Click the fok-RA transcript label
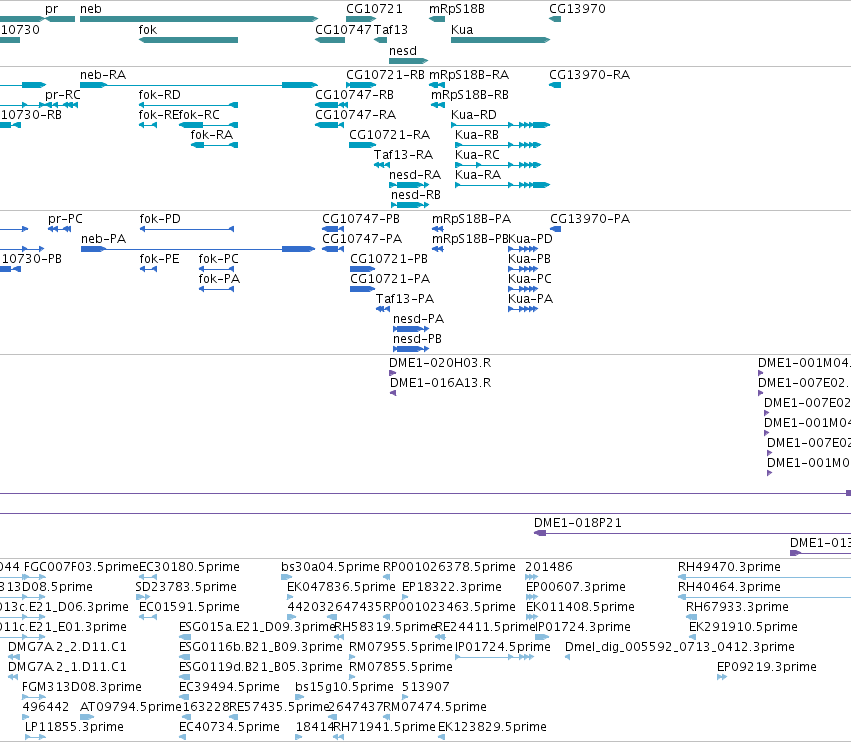The image size is (851, 742). click(212, 135)
